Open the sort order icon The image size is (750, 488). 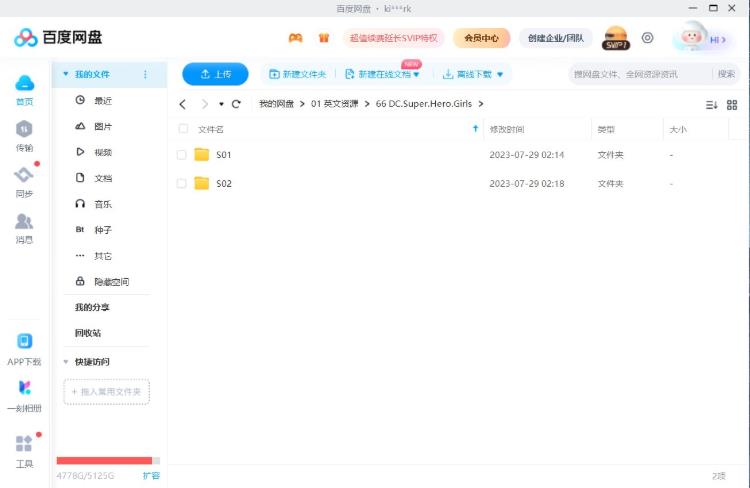(x=711, y=105)
